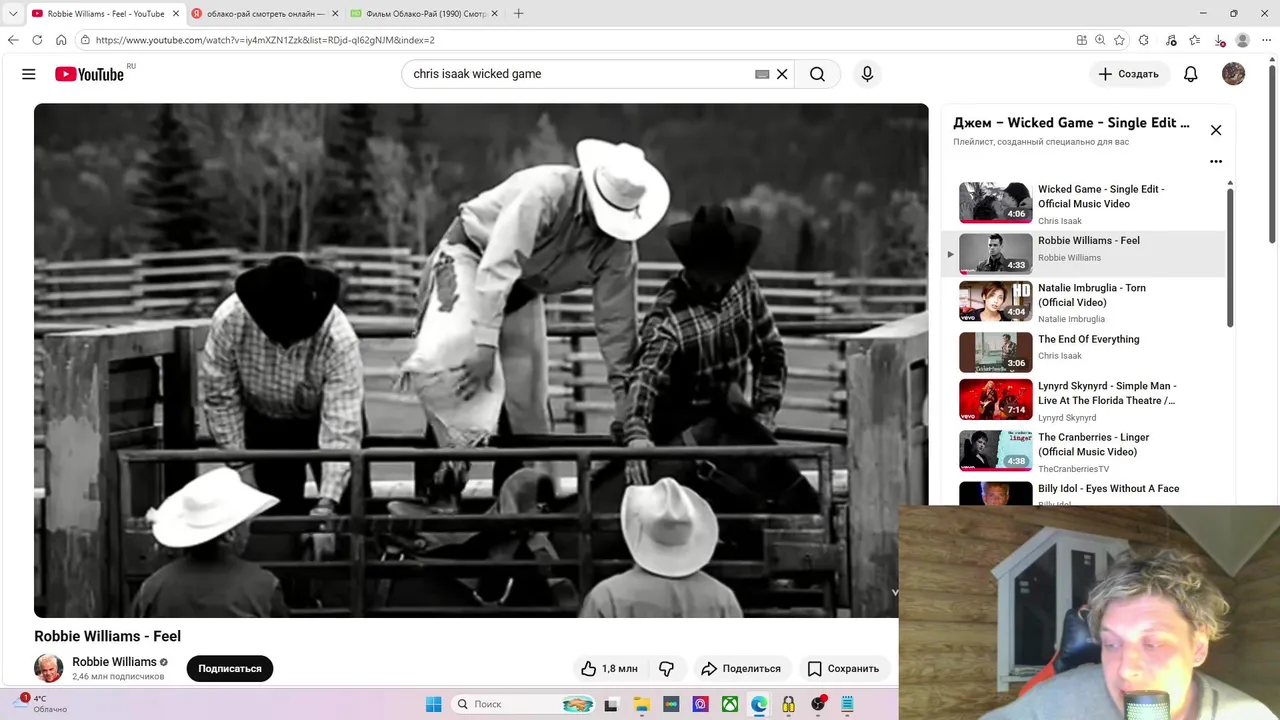Image resolution: width=1280 pixels, height=720 pixels.
Task: Click the Robbie Williams - Feel video title
Action: click(107, 636)
